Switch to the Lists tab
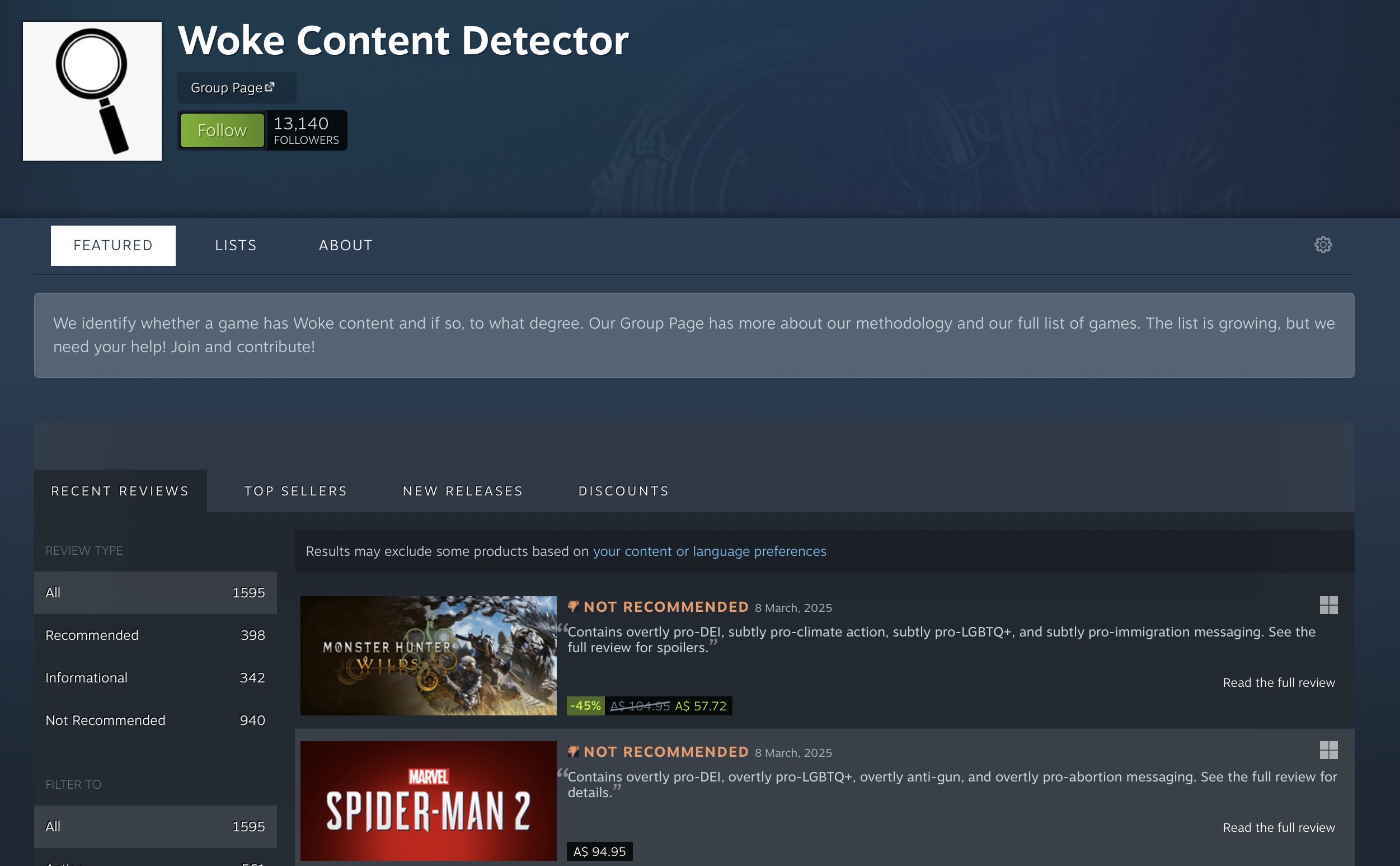 coord(235,245)
